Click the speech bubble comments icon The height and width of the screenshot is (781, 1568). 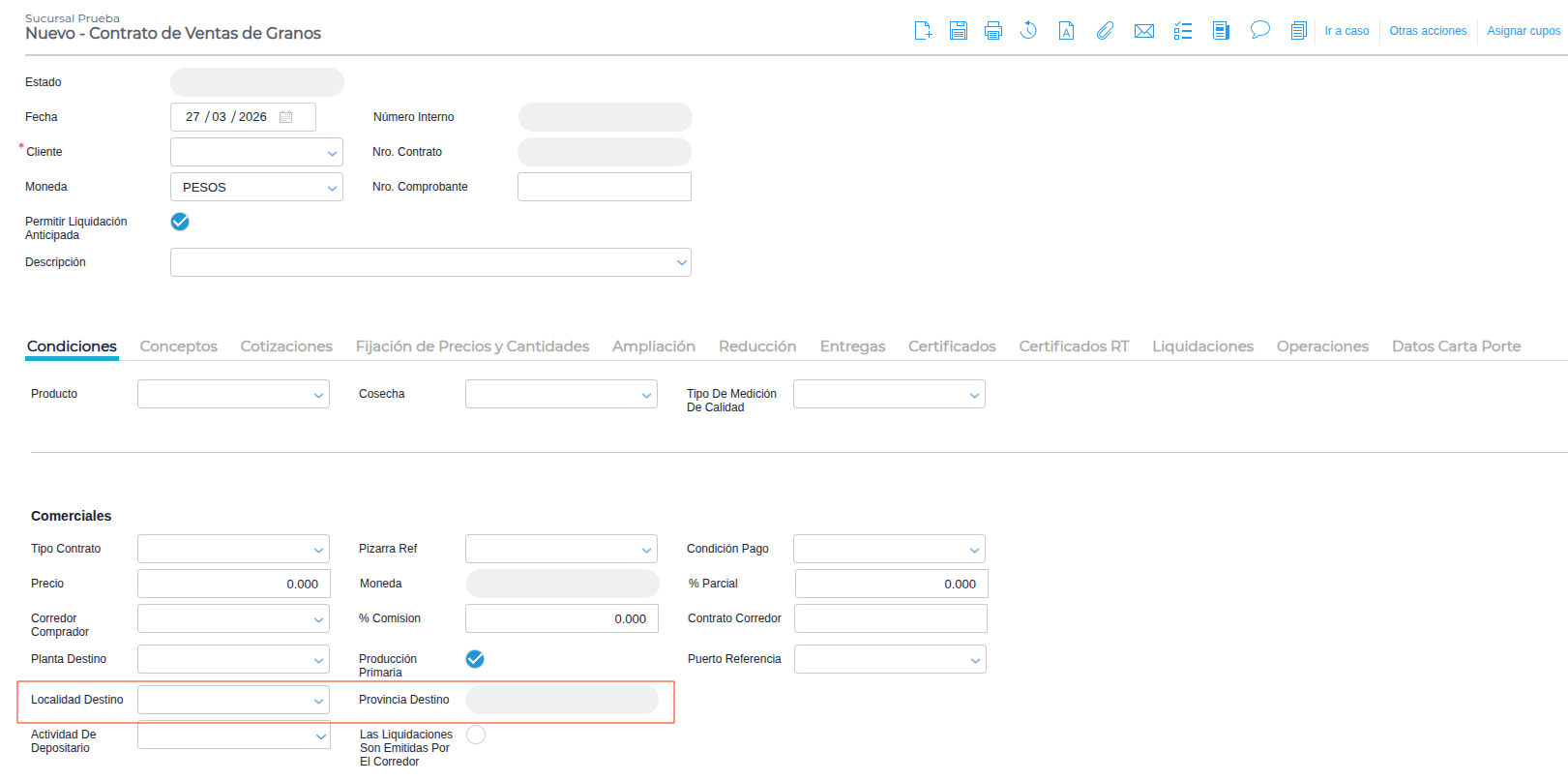pyautogui.click(x=1259, y=30)
